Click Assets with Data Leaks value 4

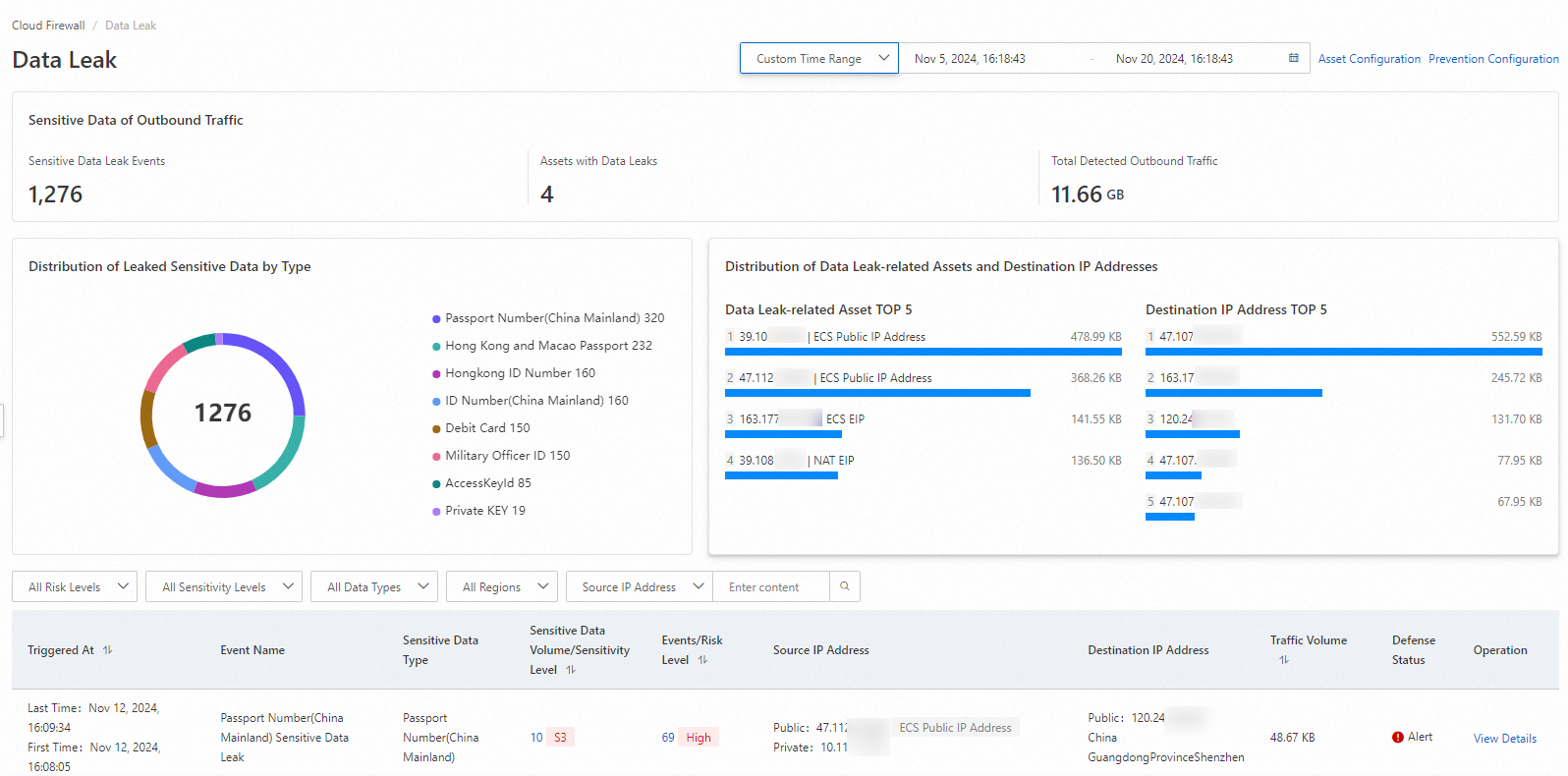pos(547,194)
